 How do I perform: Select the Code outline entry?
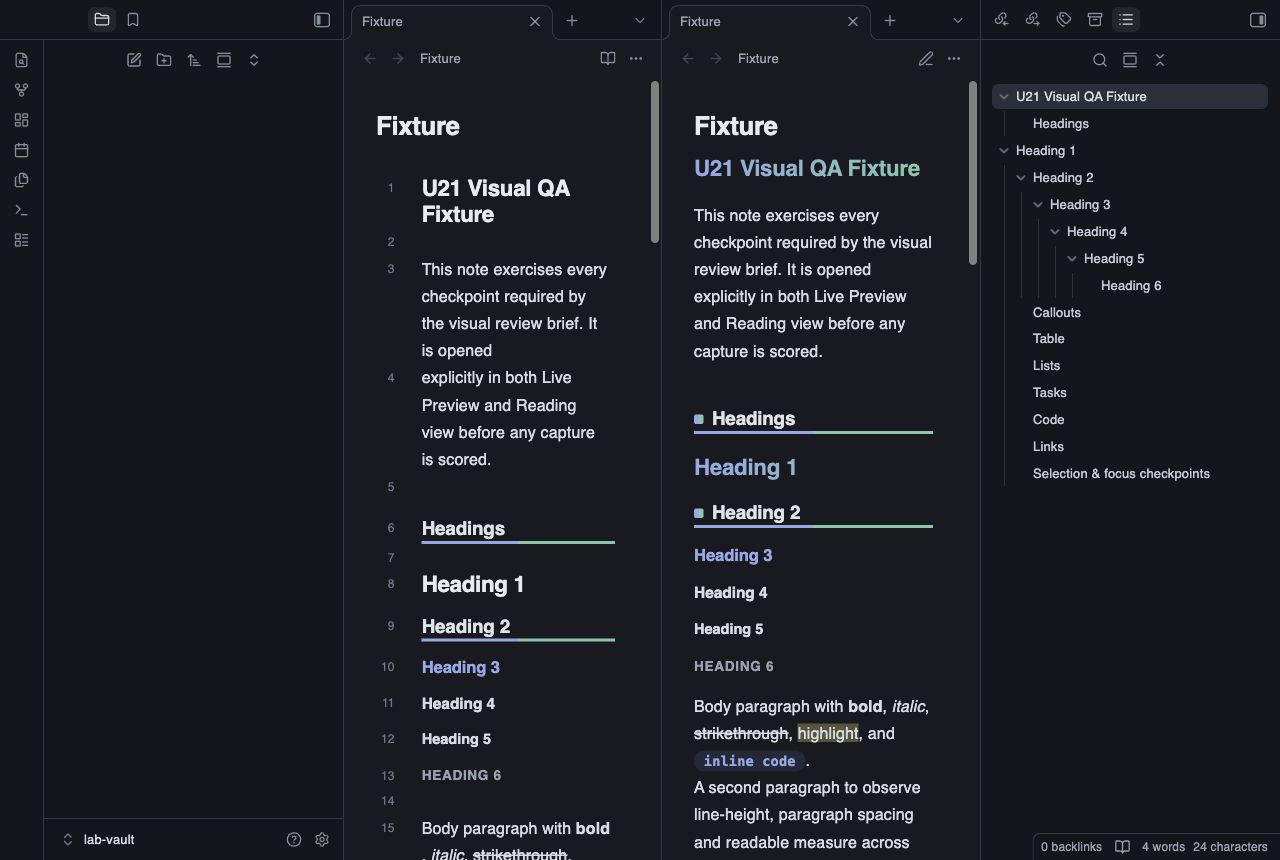1048,420
